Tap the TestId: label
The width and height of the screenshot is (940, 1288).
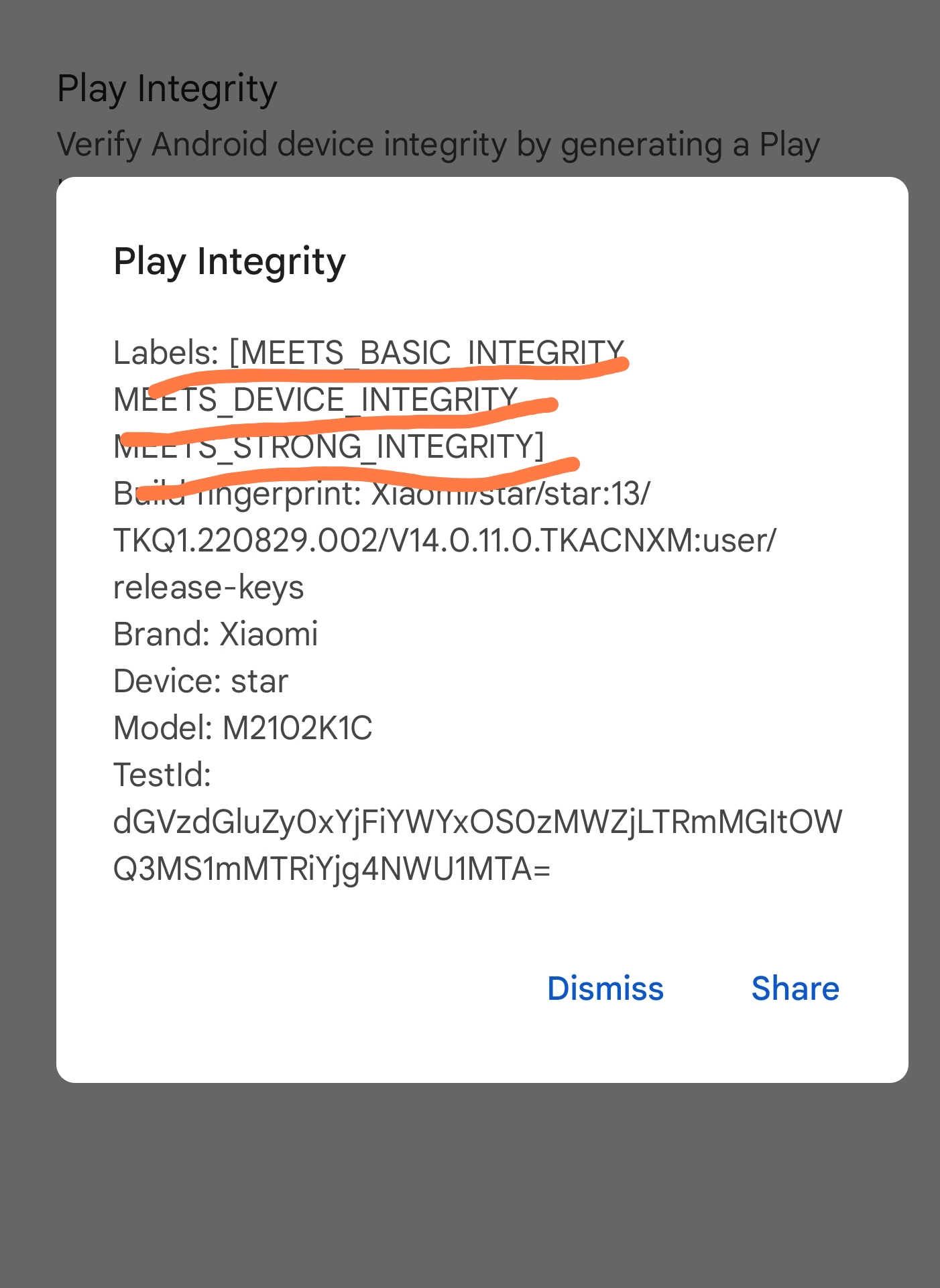tap(163, 775)
